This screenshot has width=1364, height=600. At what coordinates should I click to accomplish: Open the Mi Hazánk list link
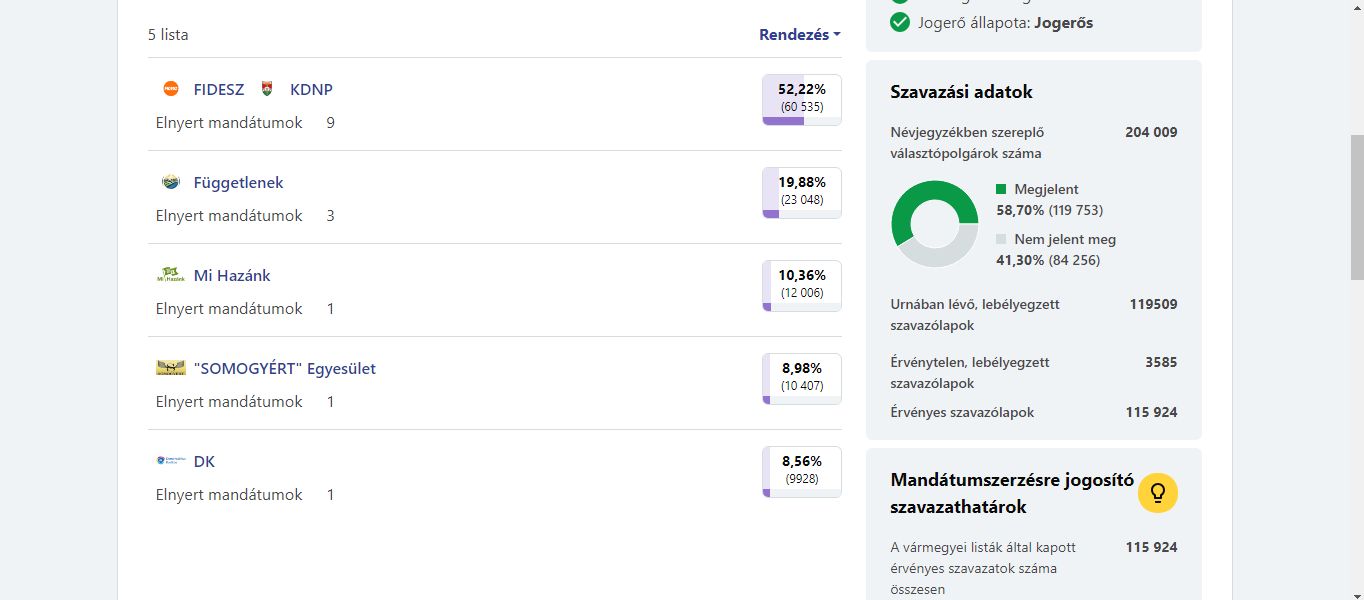[232, 275]
